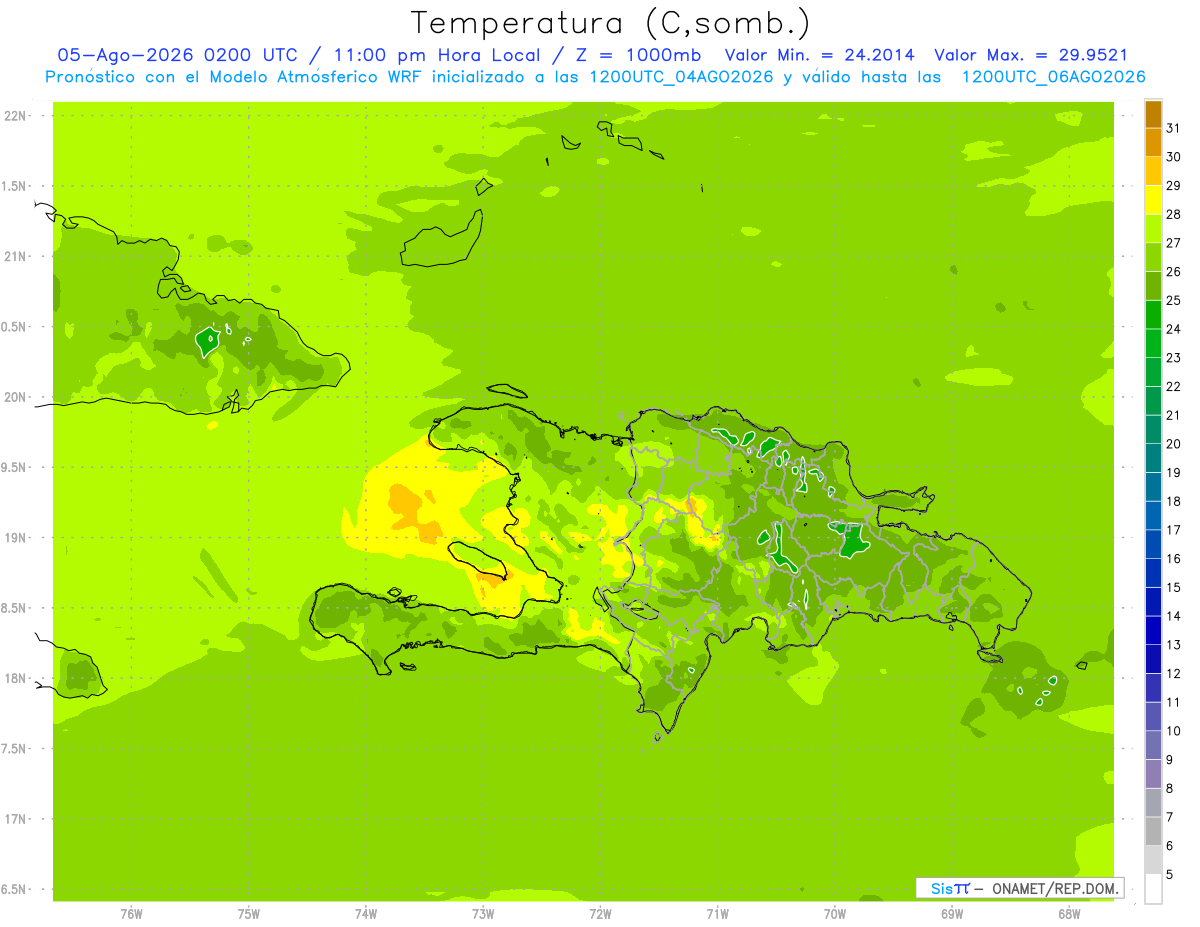Click 'Valor Max. = 29.9521' in header
The image size is (1200, 927).
[x=1031, y=55]
